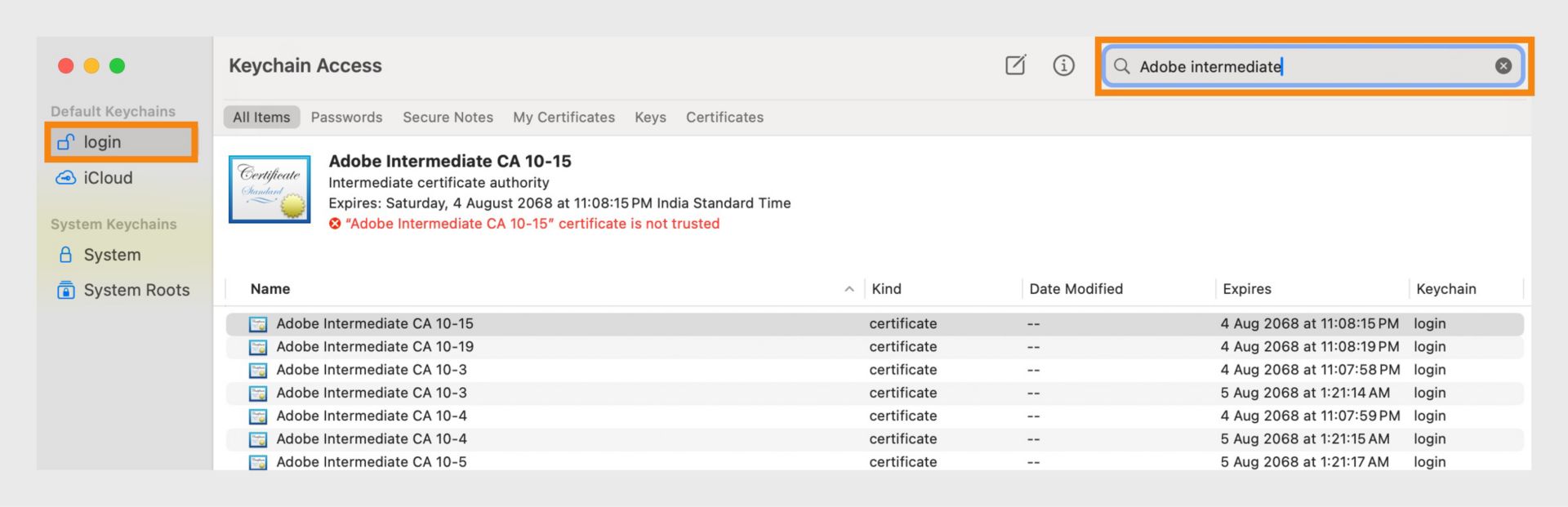The height and width of the screenshot is (507, 1568).
Task: Clear the search field with X icon
Action: pyautogui.click(x=1503, y=66)
